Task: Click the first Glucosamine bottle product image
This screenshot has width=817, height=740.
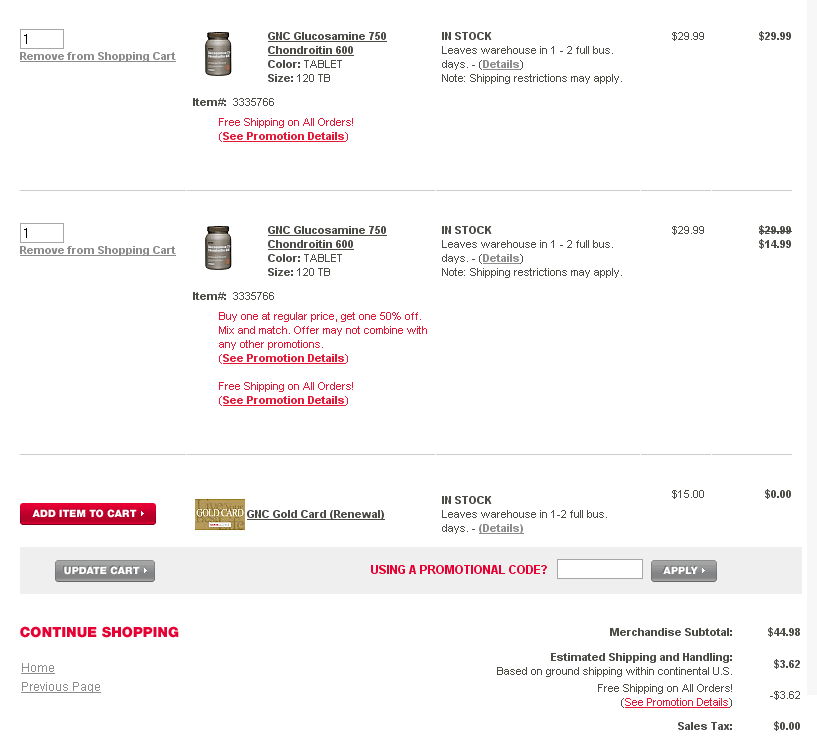Action: click(x=218, y=54)
